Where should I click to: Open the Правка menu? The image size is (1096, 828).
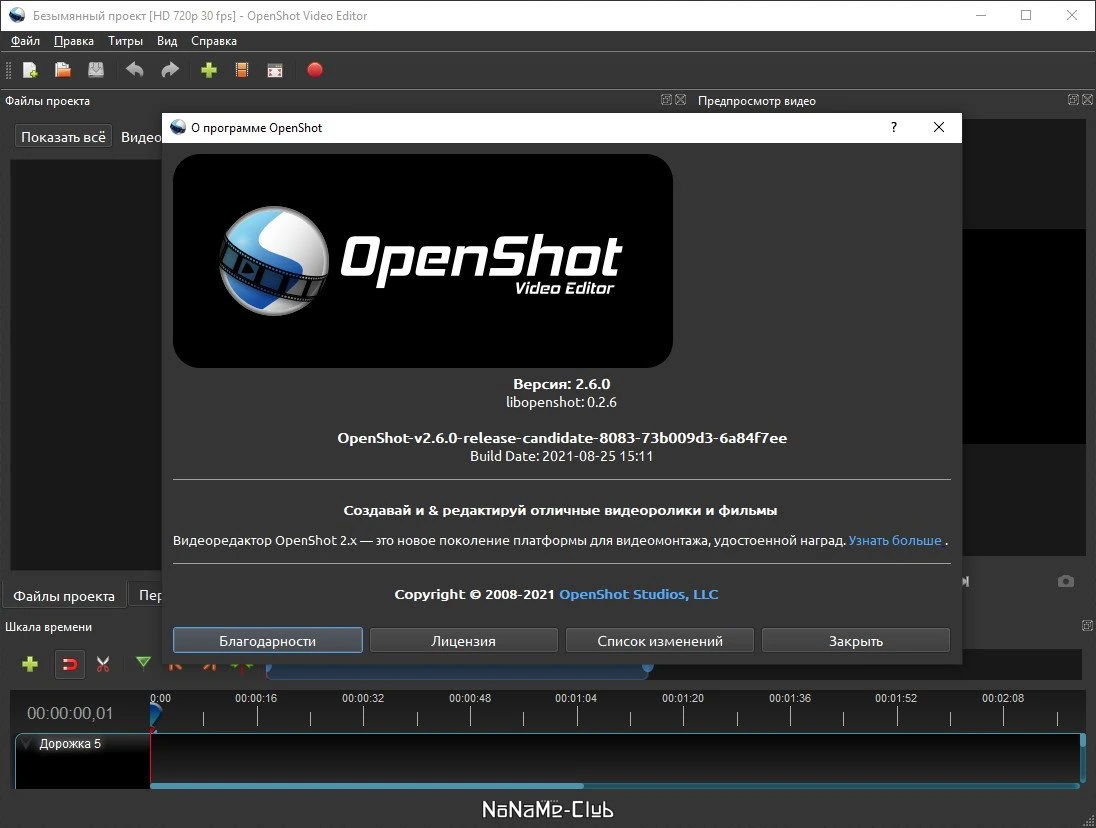coord(73,41)
